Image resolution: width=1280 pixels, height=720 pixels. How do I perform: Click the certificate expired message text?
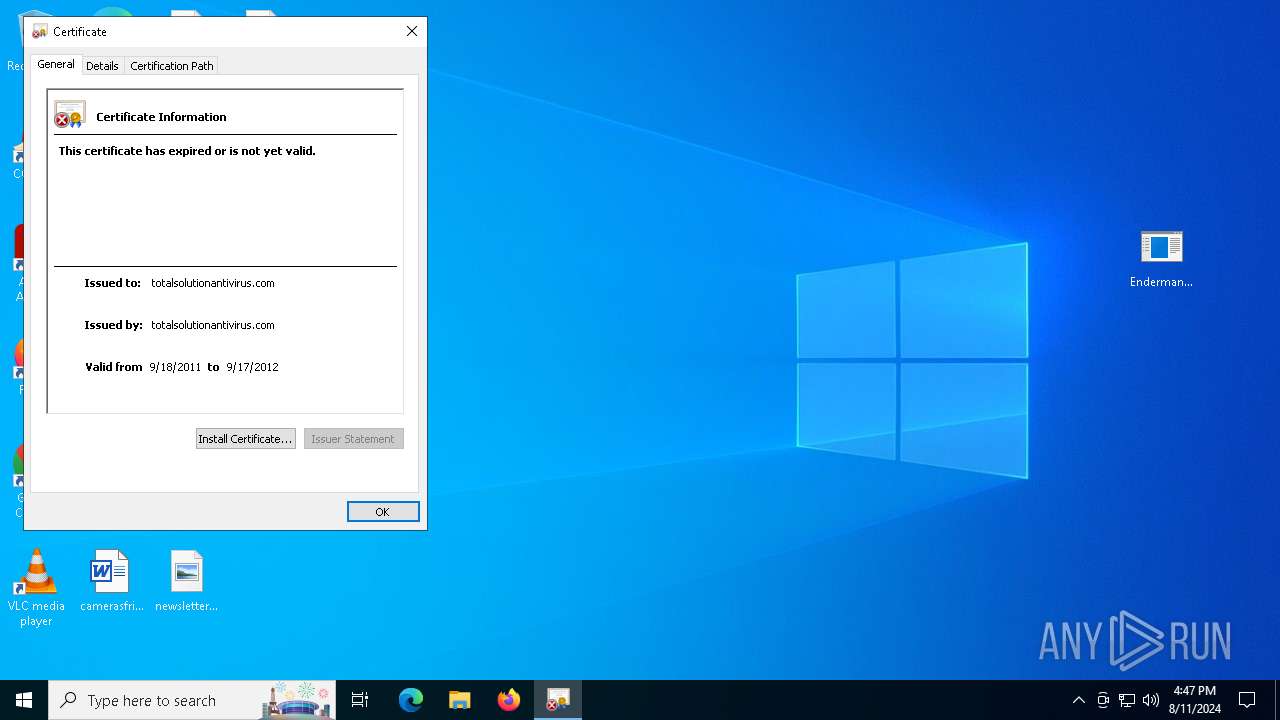pos(187,151)
